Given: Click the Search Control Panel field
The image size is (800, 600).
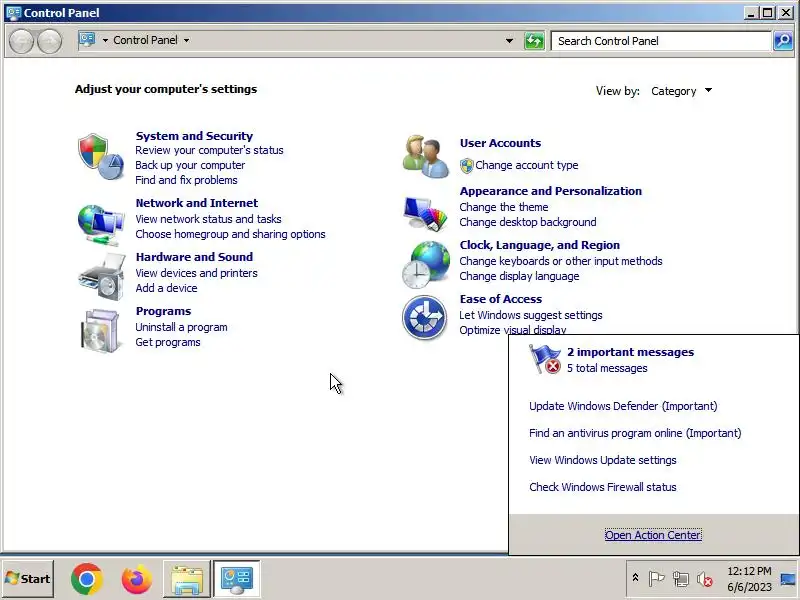Looking at the screenshot, I should pos(661,41).
